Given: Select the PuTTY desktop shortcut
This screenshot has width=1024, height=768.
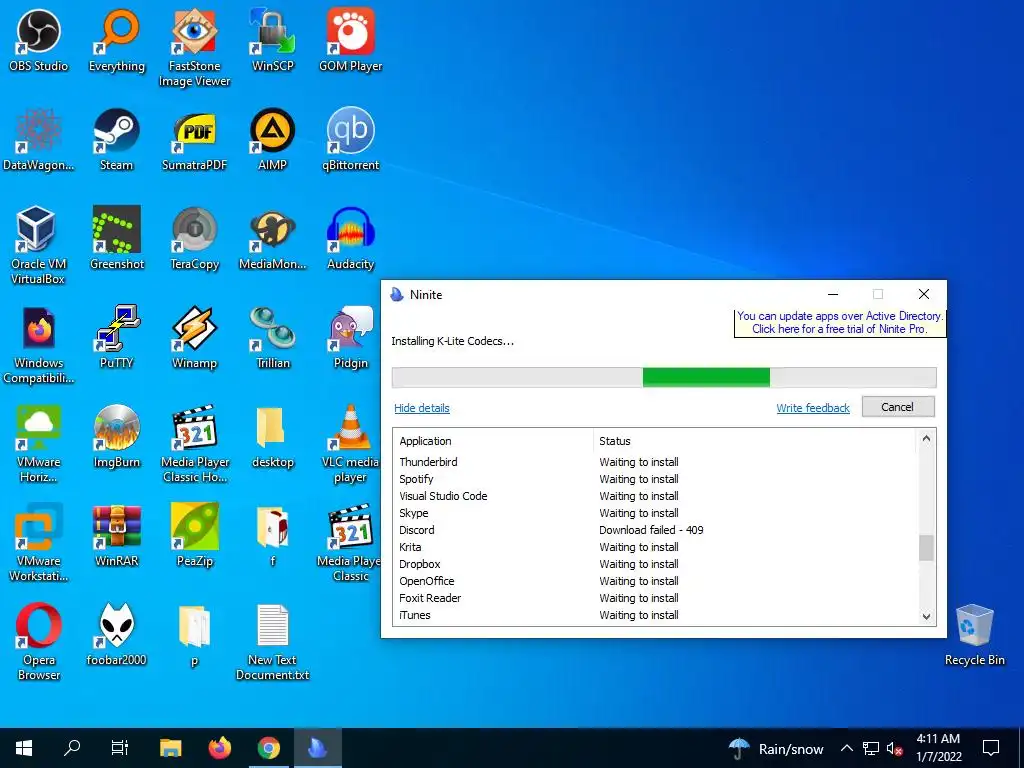Looking at the screenshot, I should [x=117, y=338].
